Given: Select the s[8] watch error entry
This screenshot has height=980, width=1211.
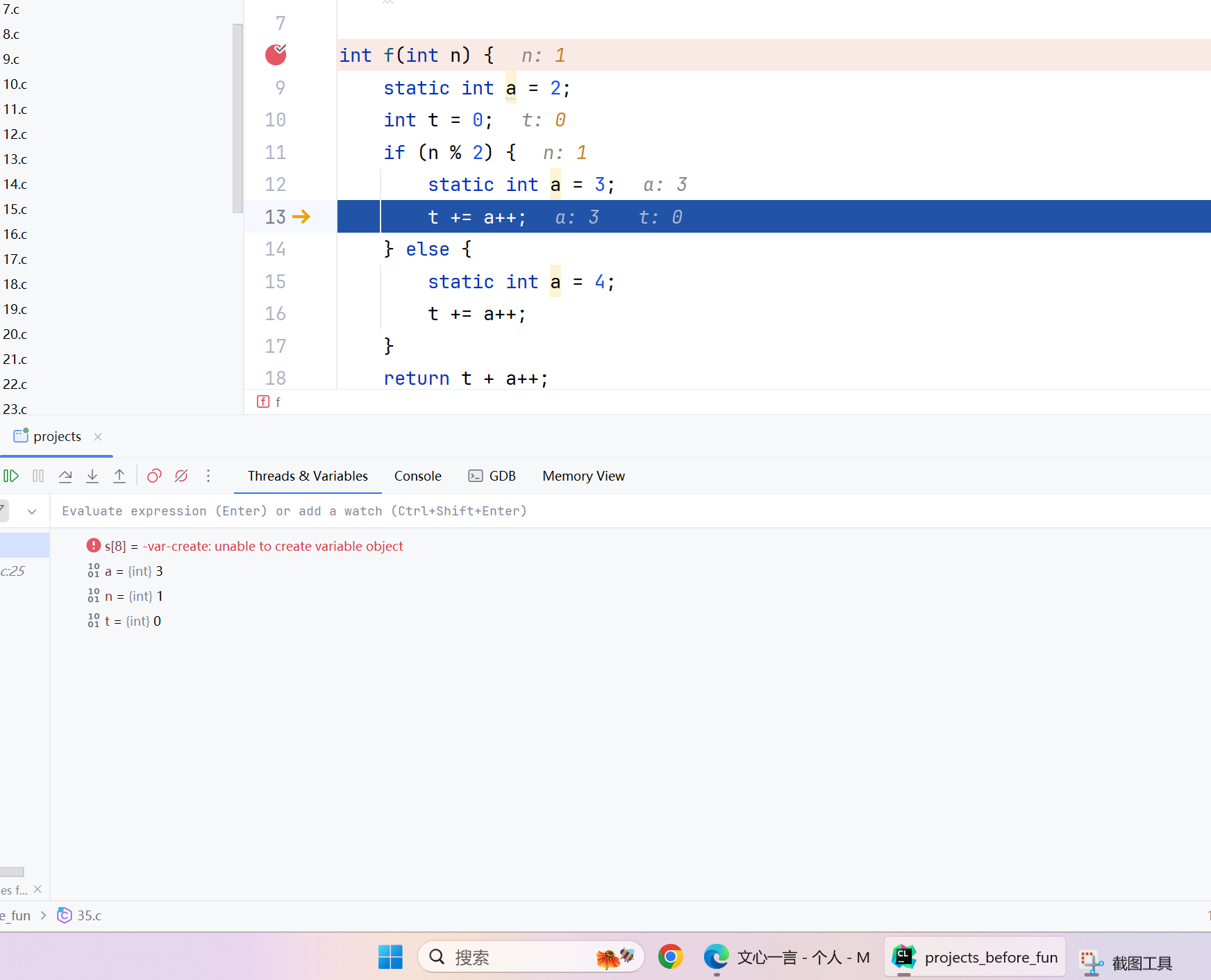Looking at the screenshot, I should coord(254,546).
